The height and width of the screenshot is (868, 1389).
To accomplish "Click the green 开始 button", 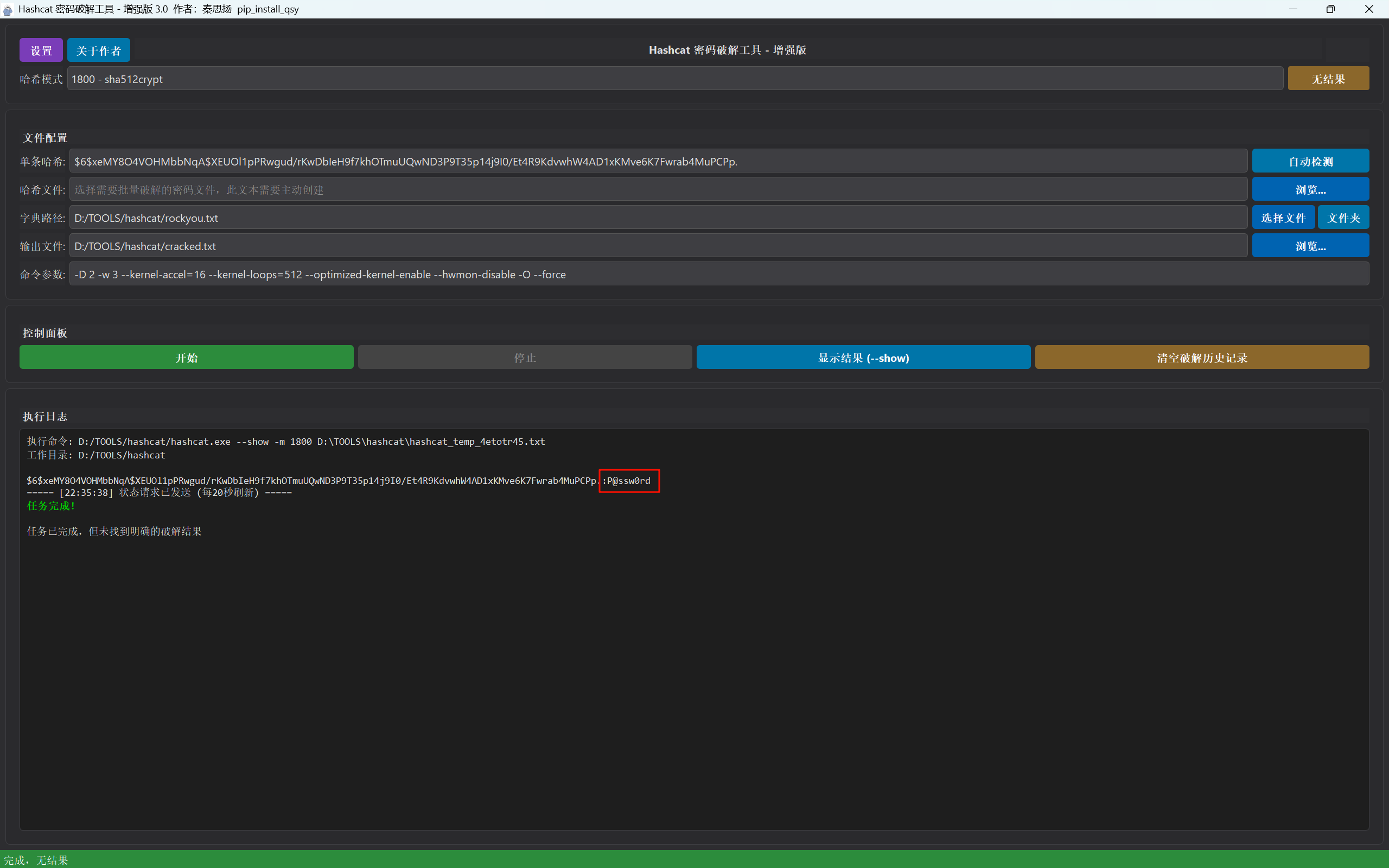I will coord(187,357).
